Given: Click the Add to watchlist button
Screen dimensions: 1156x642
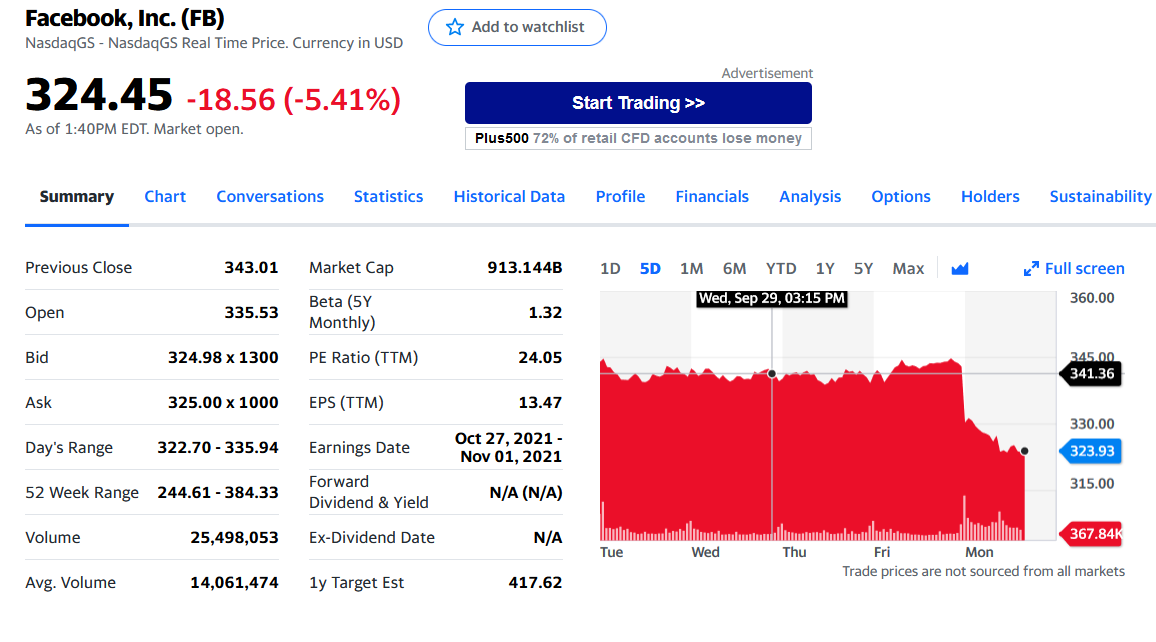Looking at the screenshot, I should (x=518, y=27).
